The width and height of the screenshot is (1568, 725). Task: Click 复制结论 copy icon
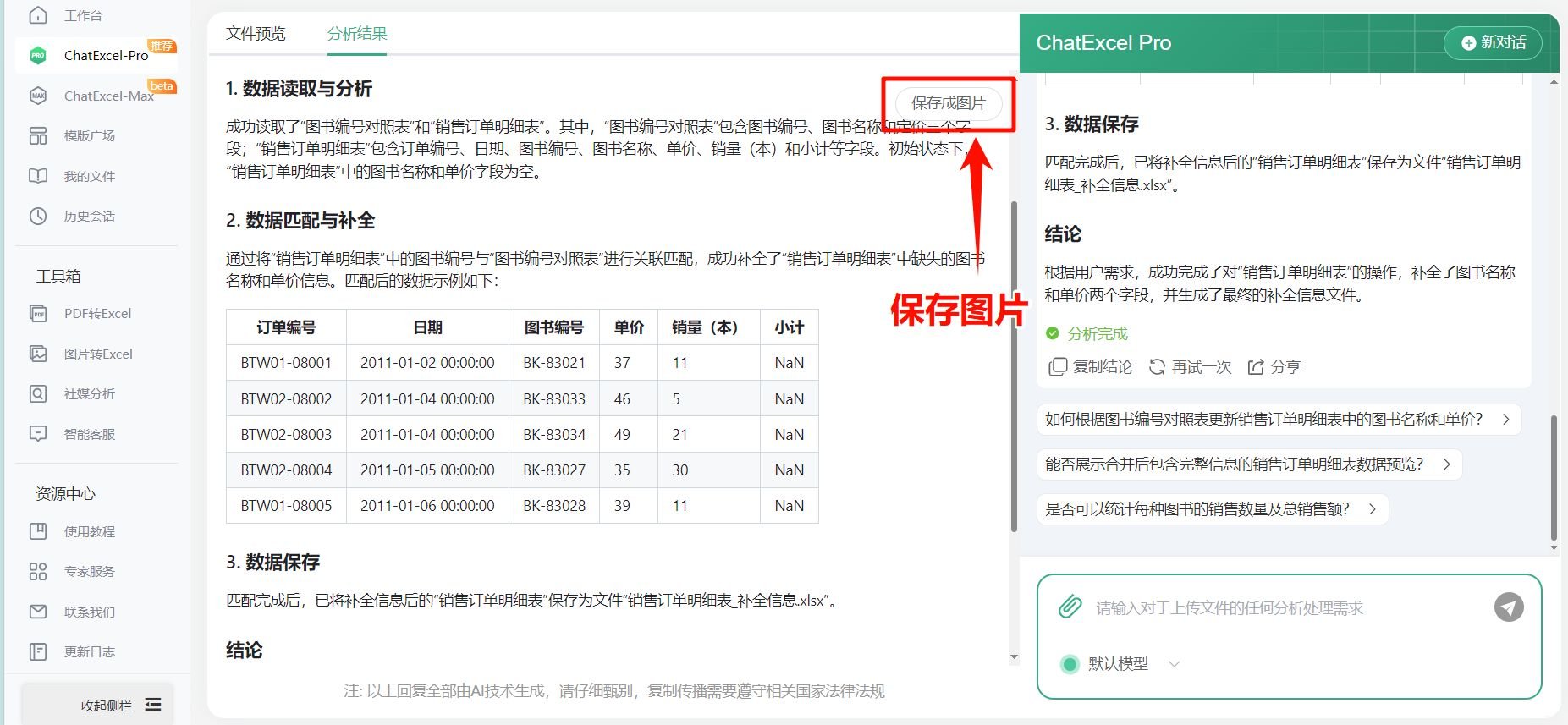pos(1057,367)
